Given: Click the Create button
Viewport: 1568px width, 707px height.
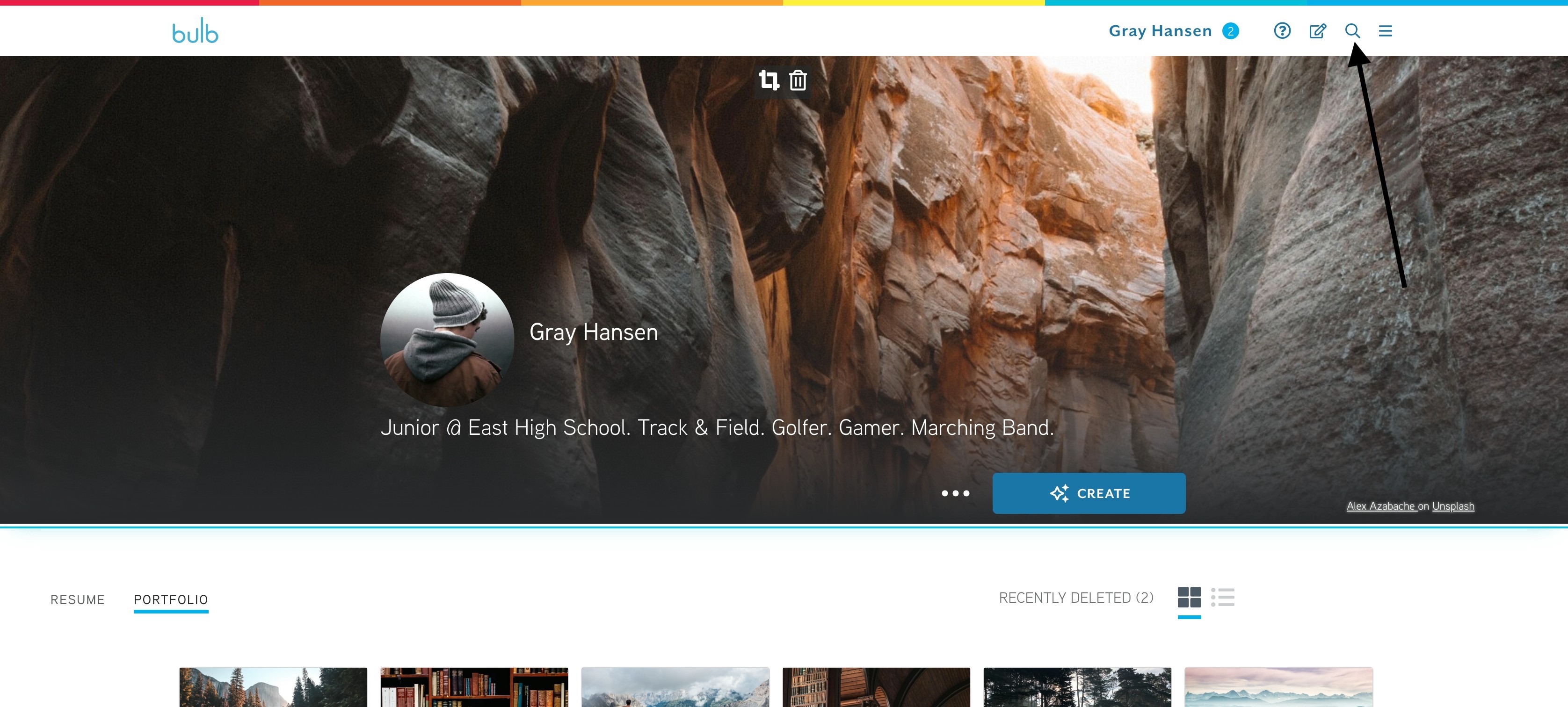Looking at the screenshot, I should click(x=1089, y=493).
